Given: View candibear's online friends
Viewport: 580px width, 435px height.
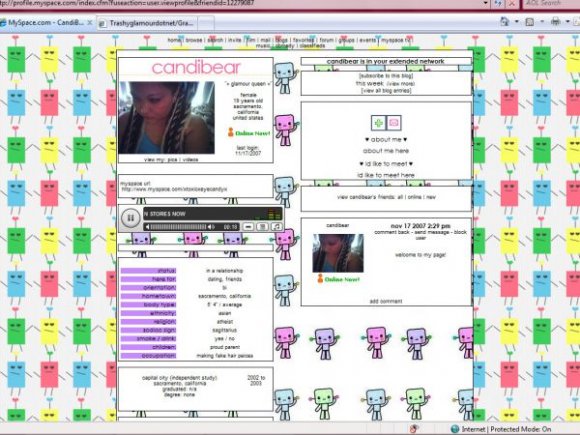Looking at the screenshot, I should (x=415, y=197).
